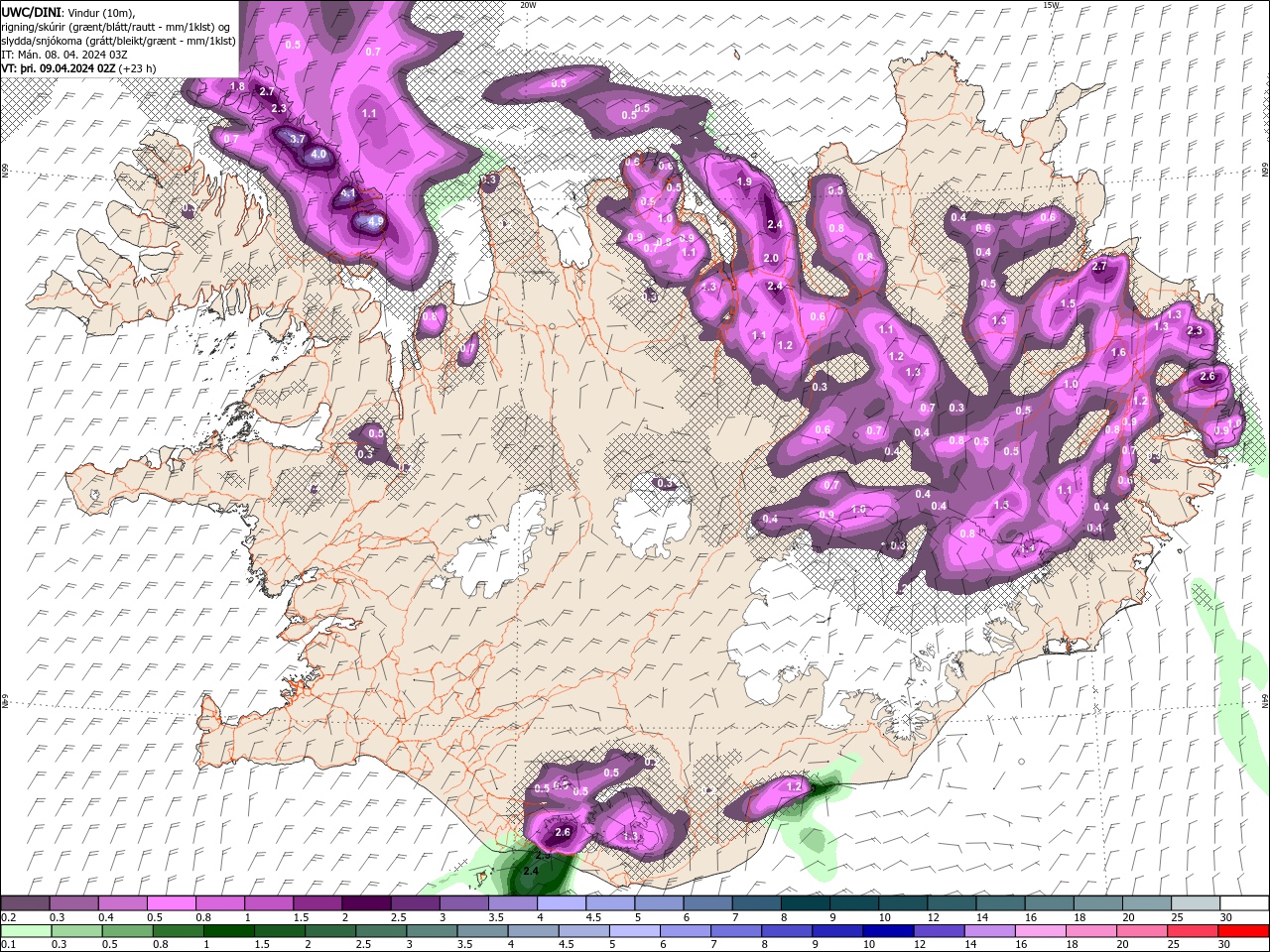
Task: Click the valid time 'VT: þri. 09.04.2024 02Z' line
Action: (x=60, y=68)
